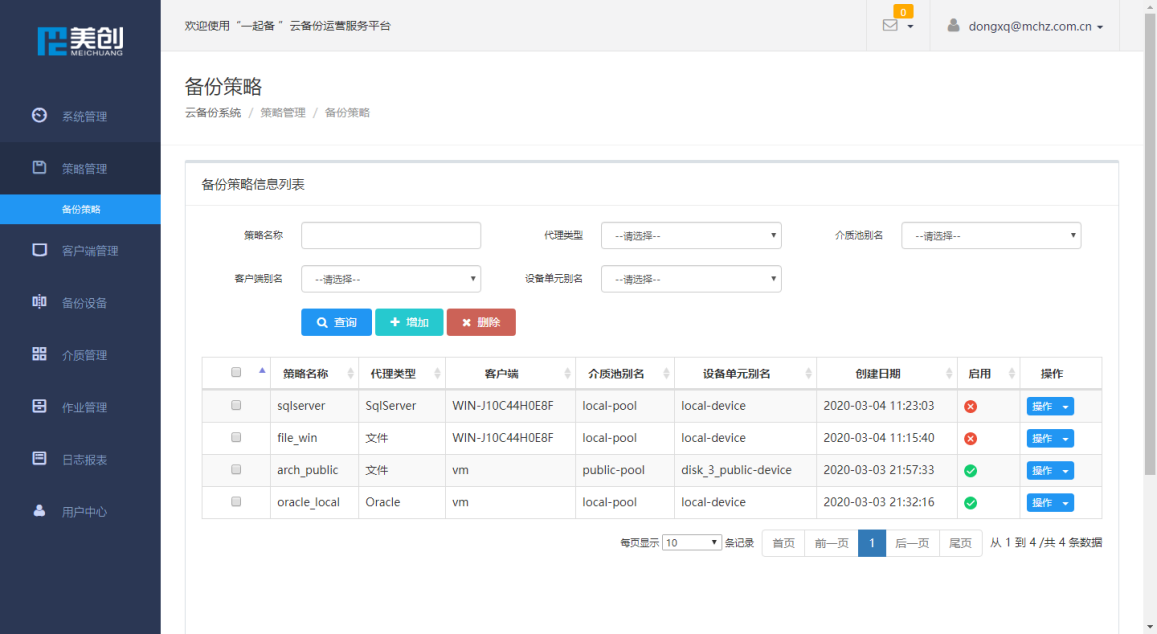Sort the table by 创建日期 column
This screenshot has width=1157, height=634.
pyautogui.click(x=887, y=373)
